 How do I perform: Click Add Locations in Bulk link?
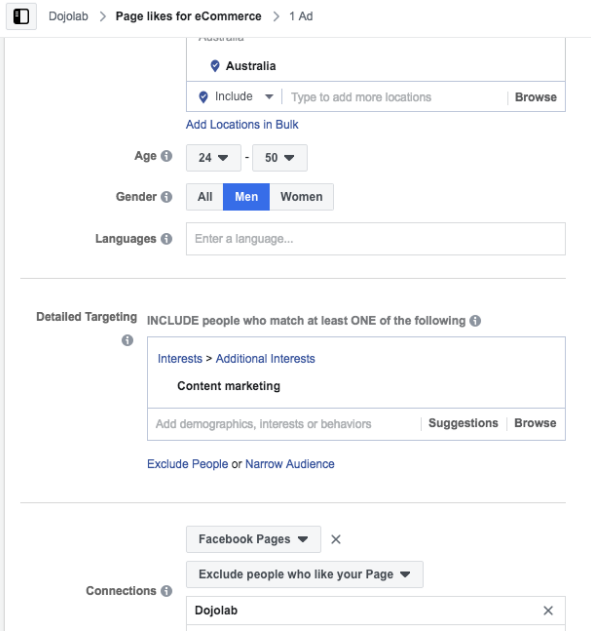coord(242,125)
